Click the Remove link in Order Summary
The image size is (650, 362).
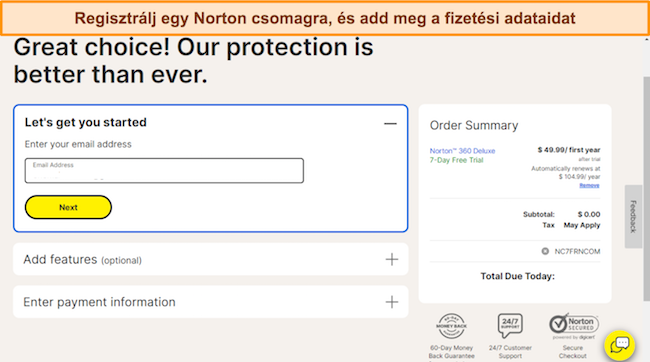point(589,185)
